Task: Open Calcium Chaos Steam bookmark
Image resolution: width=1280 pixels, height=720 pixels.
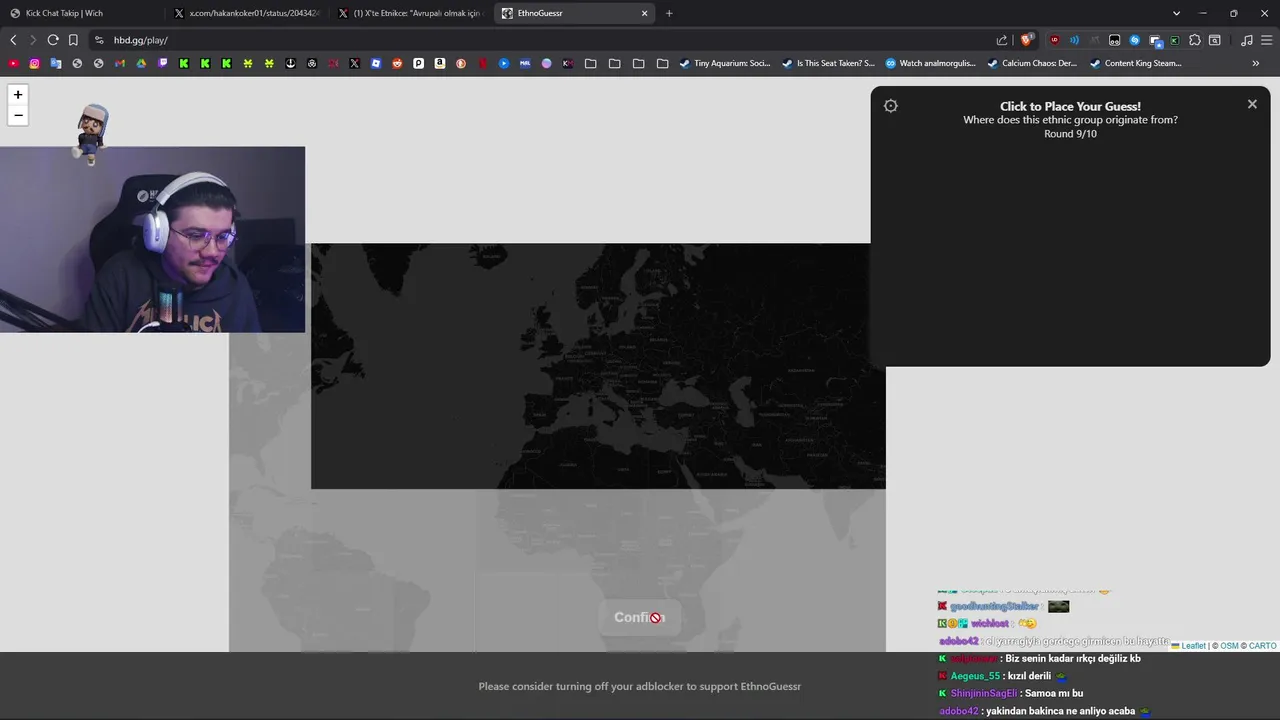Action: coord(1032,63)
